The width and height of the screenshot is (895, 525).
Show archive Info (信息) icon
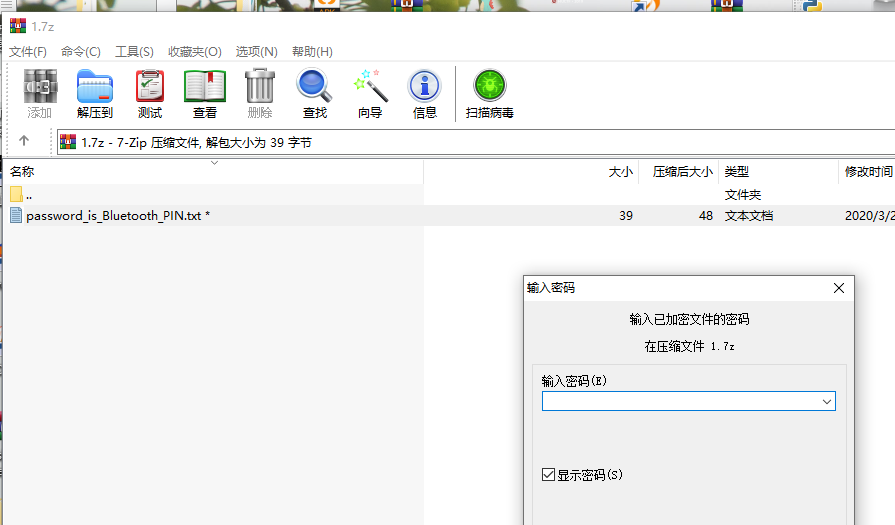425,86
